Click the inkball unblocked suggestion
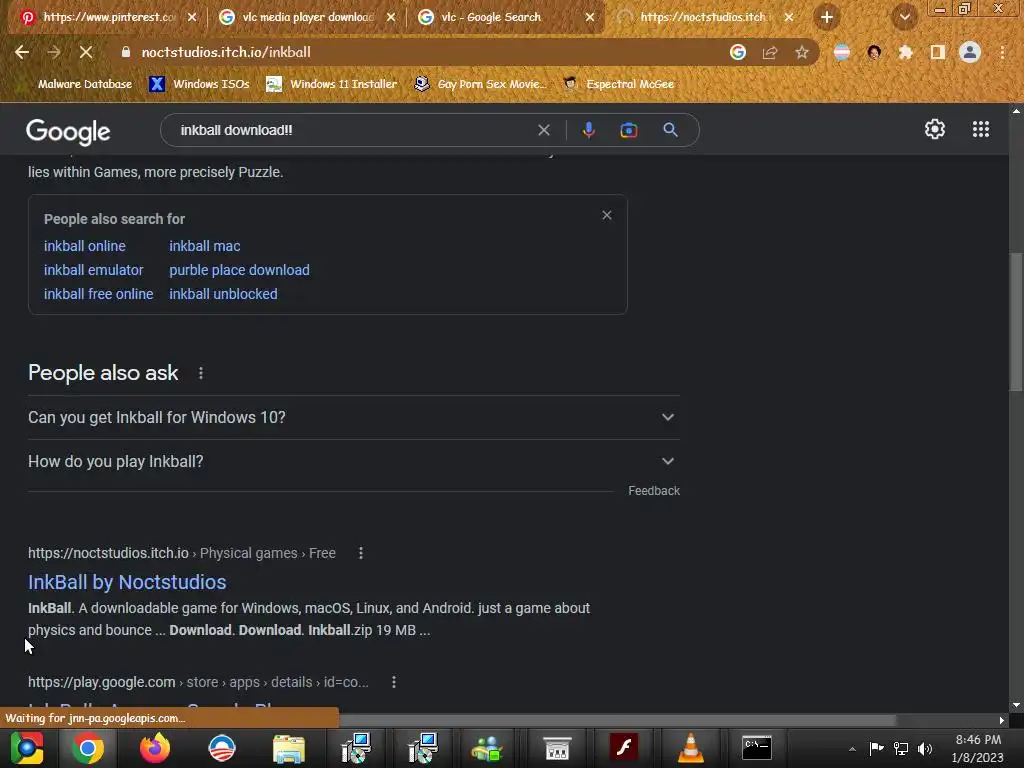The width and height of the screenshot is (1024, 768). click(x=223, y=295)
